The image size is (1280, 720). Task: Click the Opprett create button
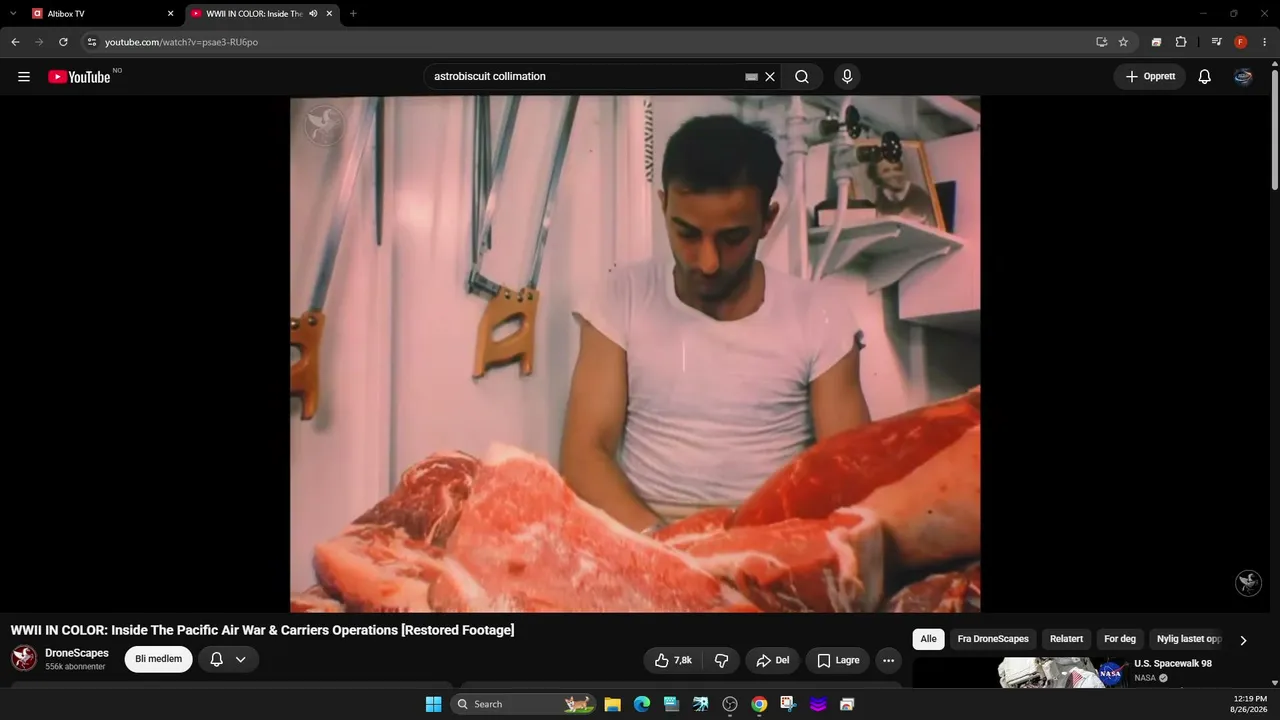[1150, 77]
